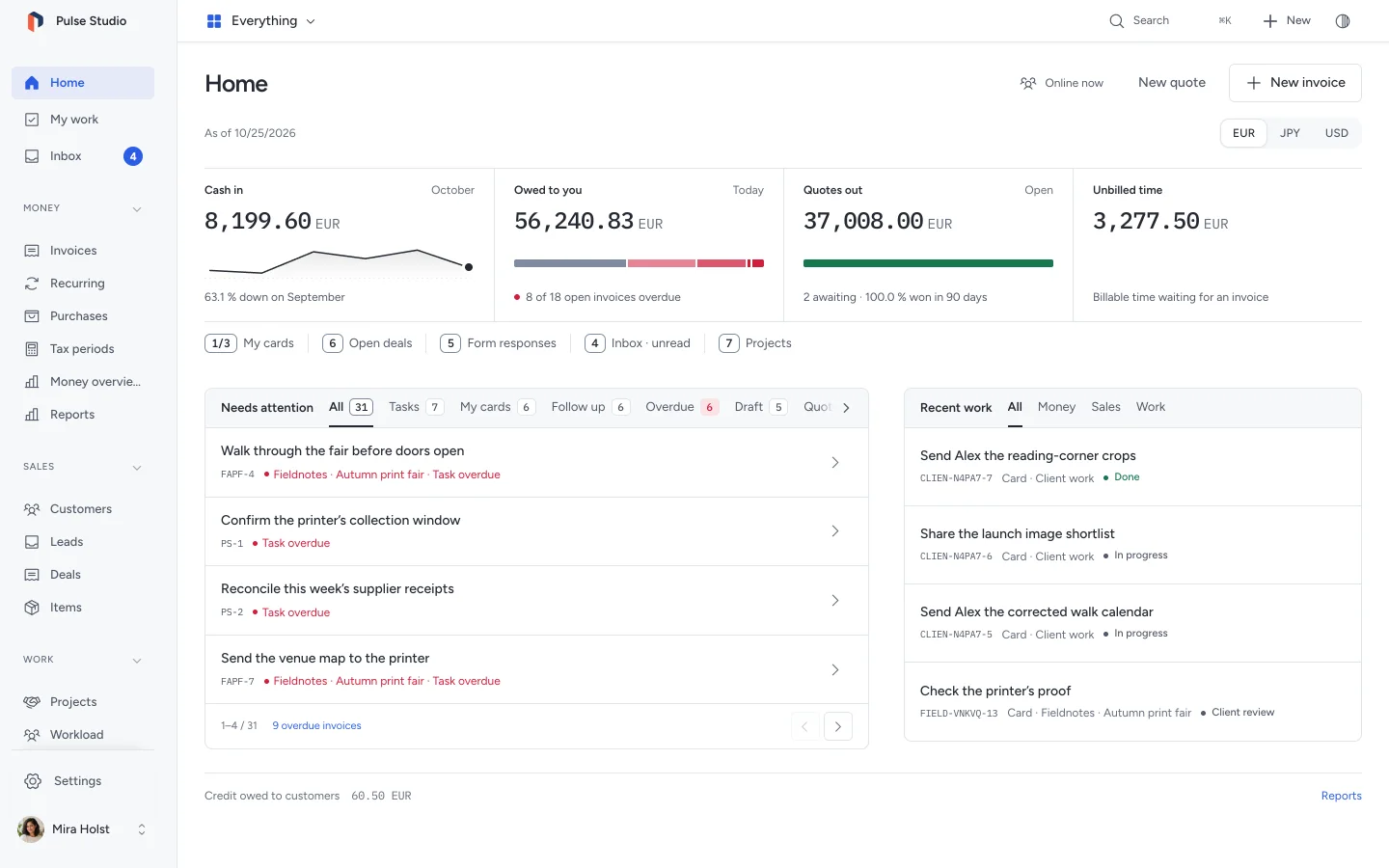1389x868 pixels.
Task: Open Reports in the sidebar menu
Action: (x=83, y=415)
